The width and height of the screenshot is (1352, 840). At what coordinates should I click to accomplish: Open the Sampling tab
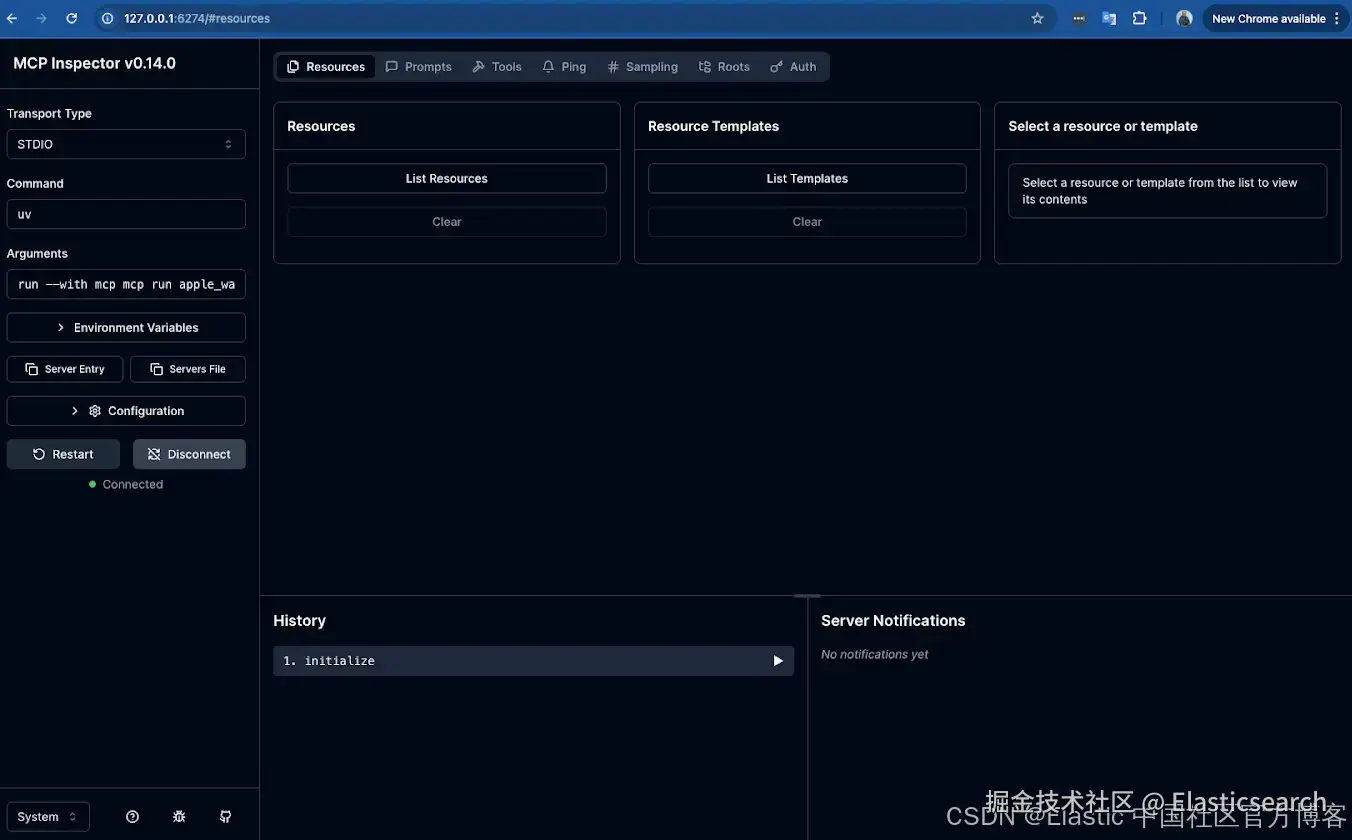coord(643,67)
